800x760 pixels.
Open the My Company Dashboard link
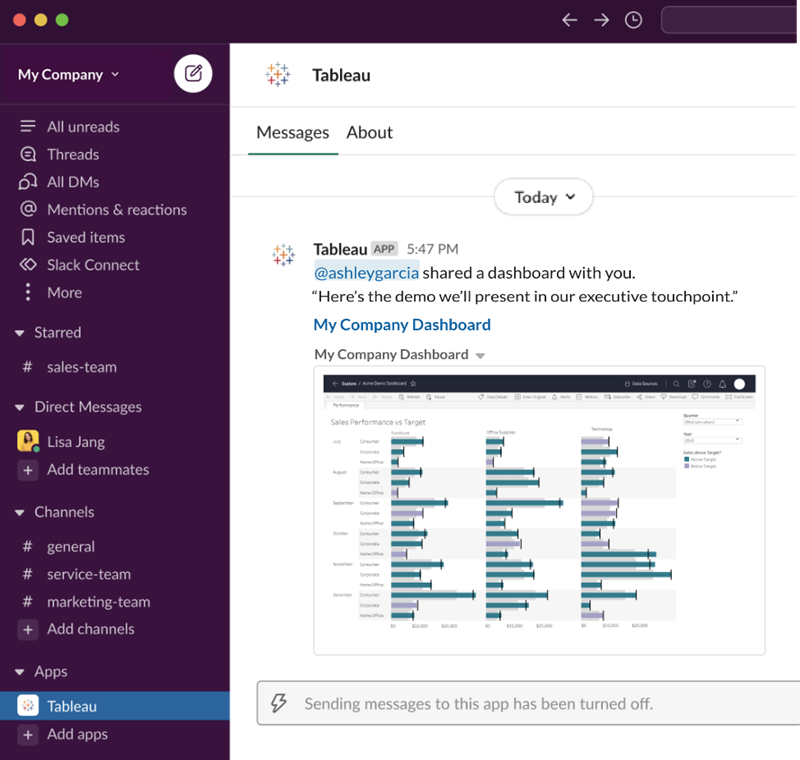402,324
